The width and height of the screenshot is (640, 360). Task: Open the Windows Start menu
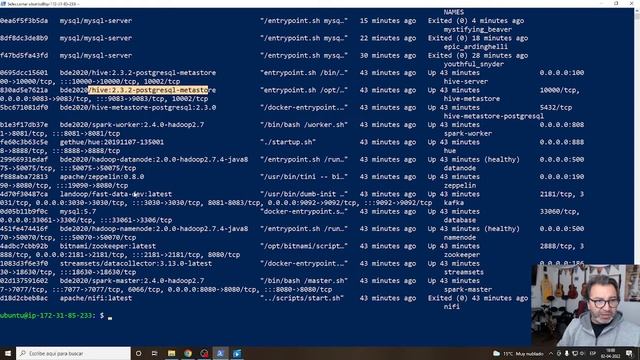[8, 353]
